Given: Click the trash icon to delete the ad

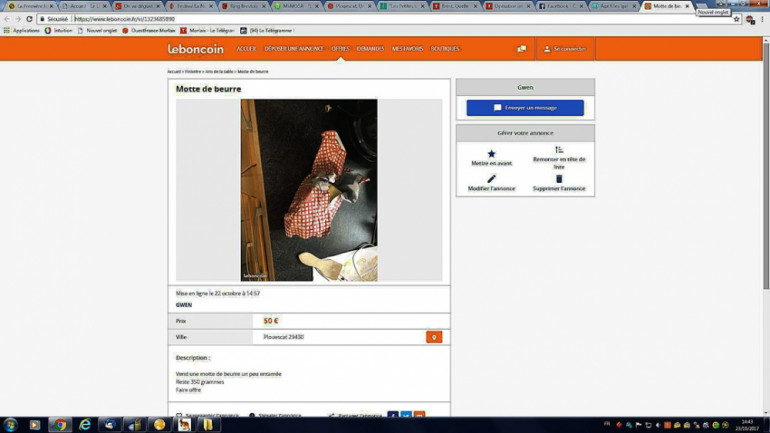Looking at the screenshot, I should click(x=559, y=179).
